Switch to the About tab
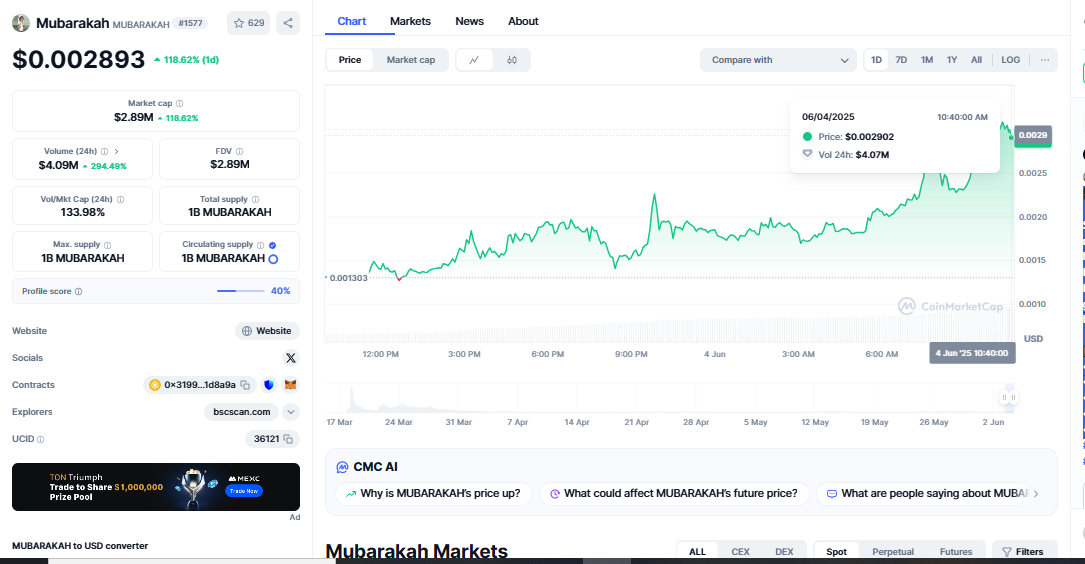 [523, 21]
